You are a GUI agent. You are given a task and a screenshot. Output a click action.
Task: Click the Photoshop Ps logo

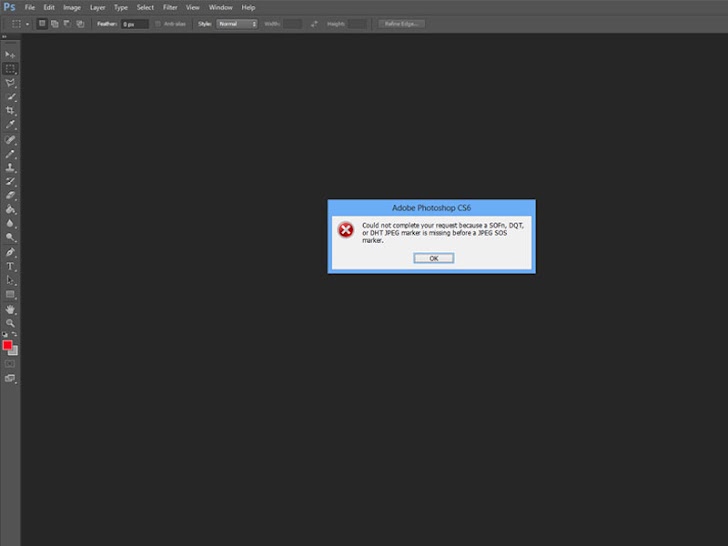point(9,7)
